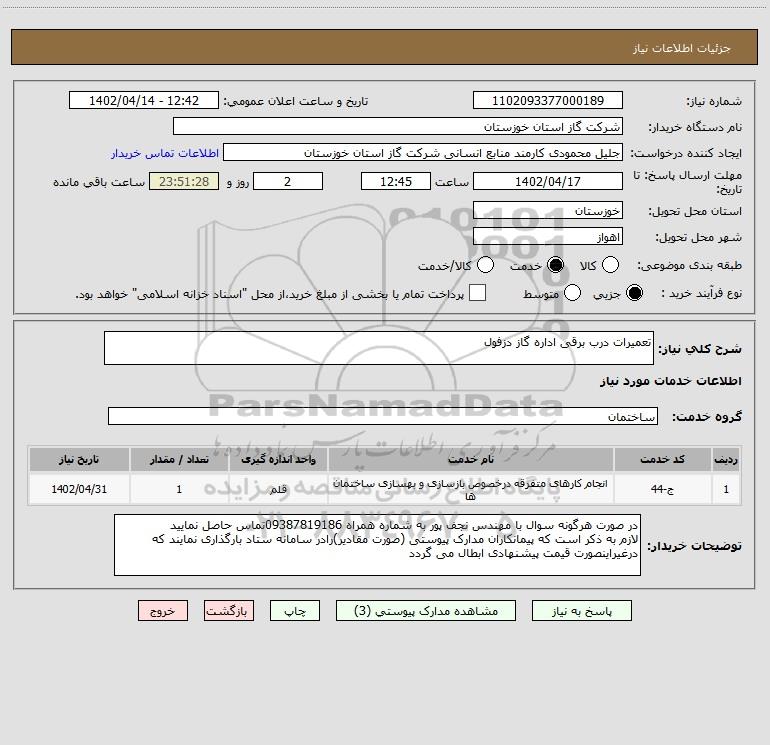Click the buyer notes text area
The image size is (770, 745).
[x=377, y=545]
